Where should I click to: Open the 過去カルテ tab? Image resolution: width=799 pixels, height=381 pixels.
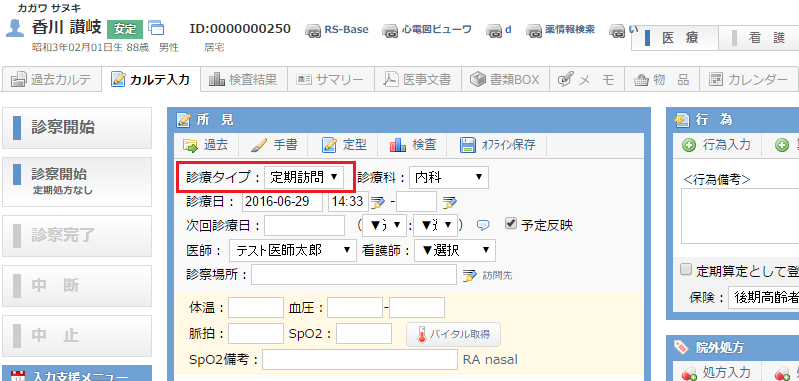[51, 79]
